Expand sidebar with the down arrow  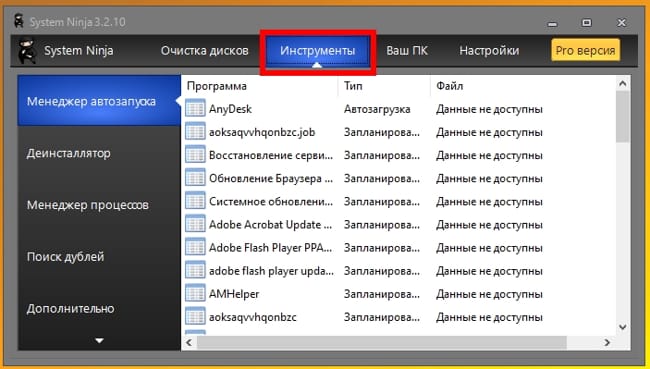99,340
